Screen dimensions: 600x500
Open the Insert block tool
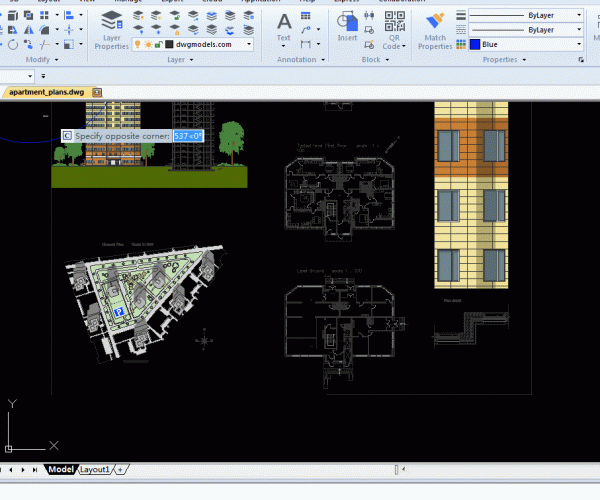[347, 26]
